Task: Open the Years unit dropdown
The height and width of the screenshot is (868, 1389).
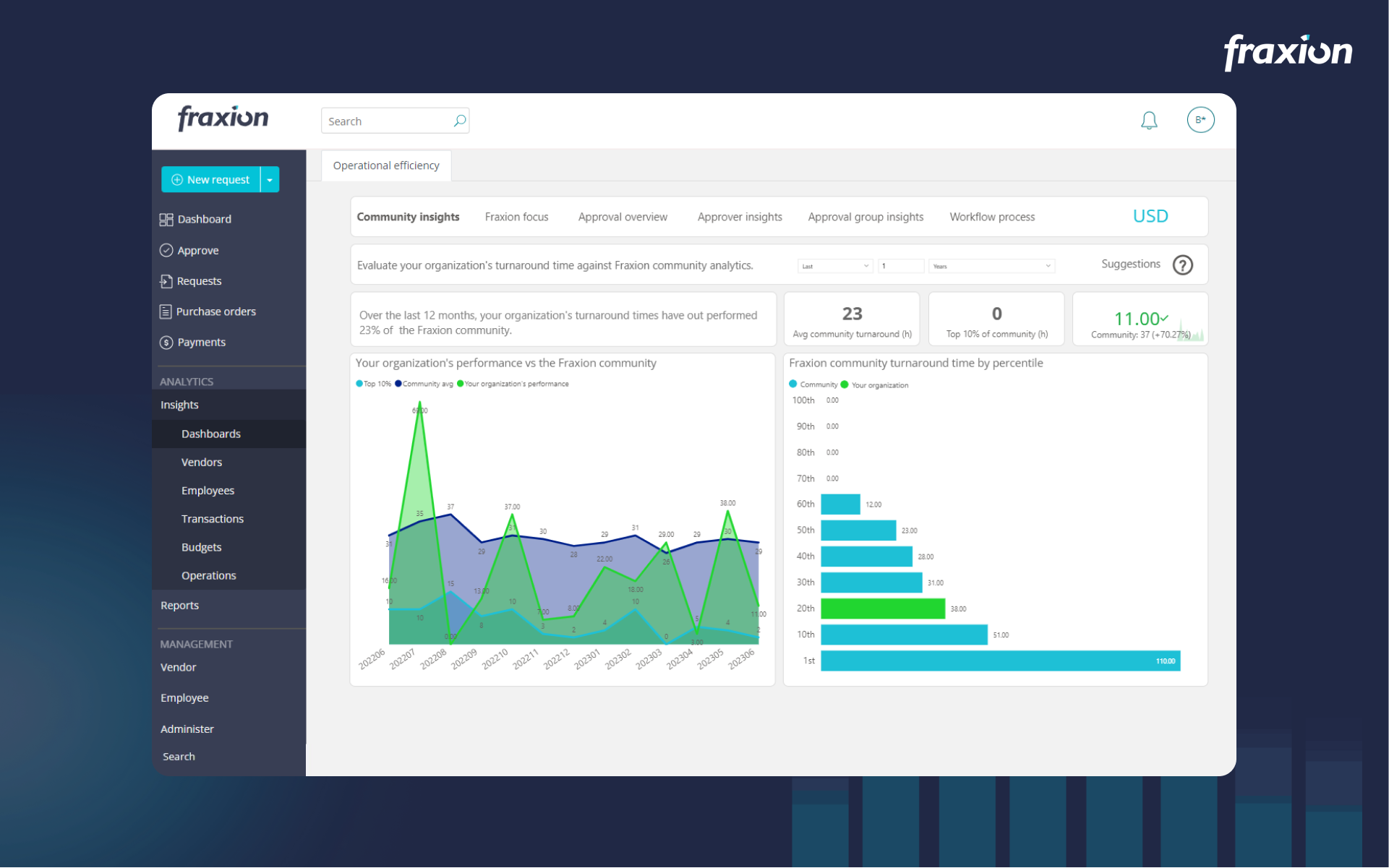Action: (991, 266)
